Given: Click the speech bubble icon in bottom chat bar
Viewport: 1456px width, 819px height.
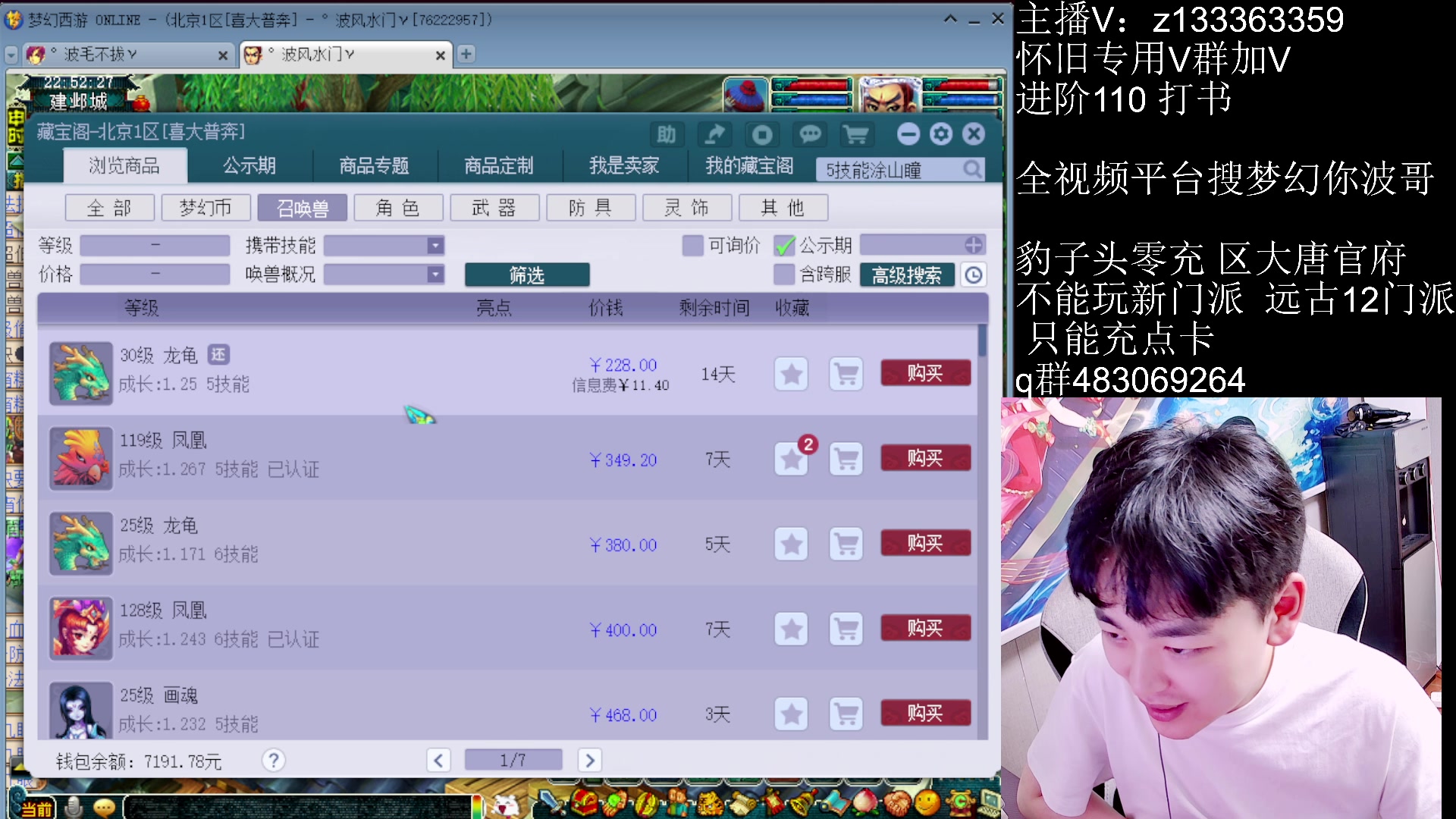Looking at the screenshot, I should point(104,808).
